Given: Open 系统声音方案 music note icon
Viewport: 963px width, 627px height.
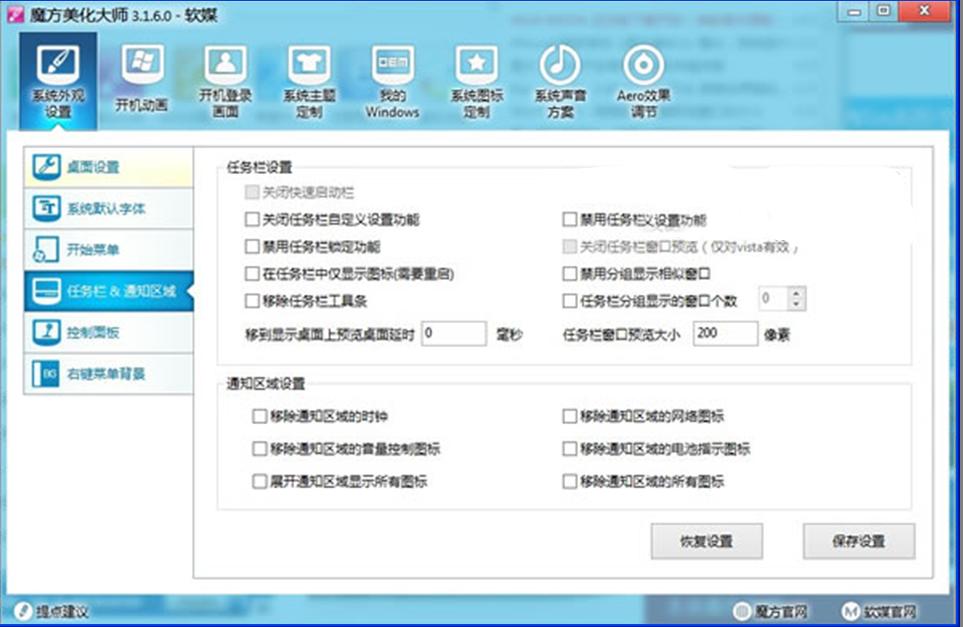Looking at the screenshot, I should (x=560, y=64).
